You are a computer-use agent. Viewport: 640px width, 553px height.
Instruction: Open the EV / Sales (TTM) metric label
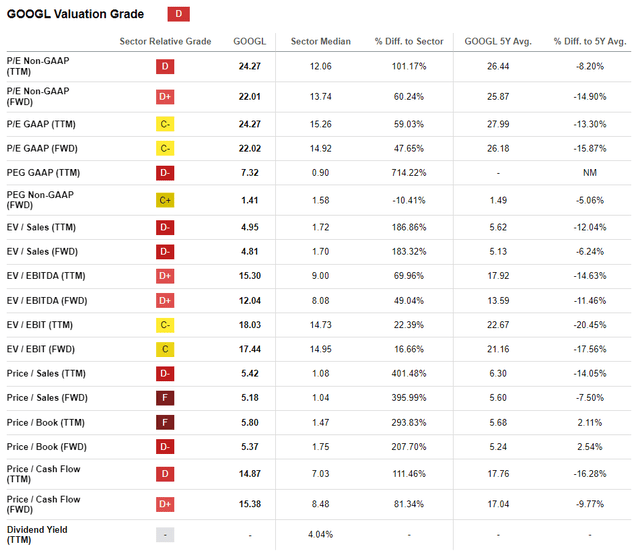coord(42,227)
